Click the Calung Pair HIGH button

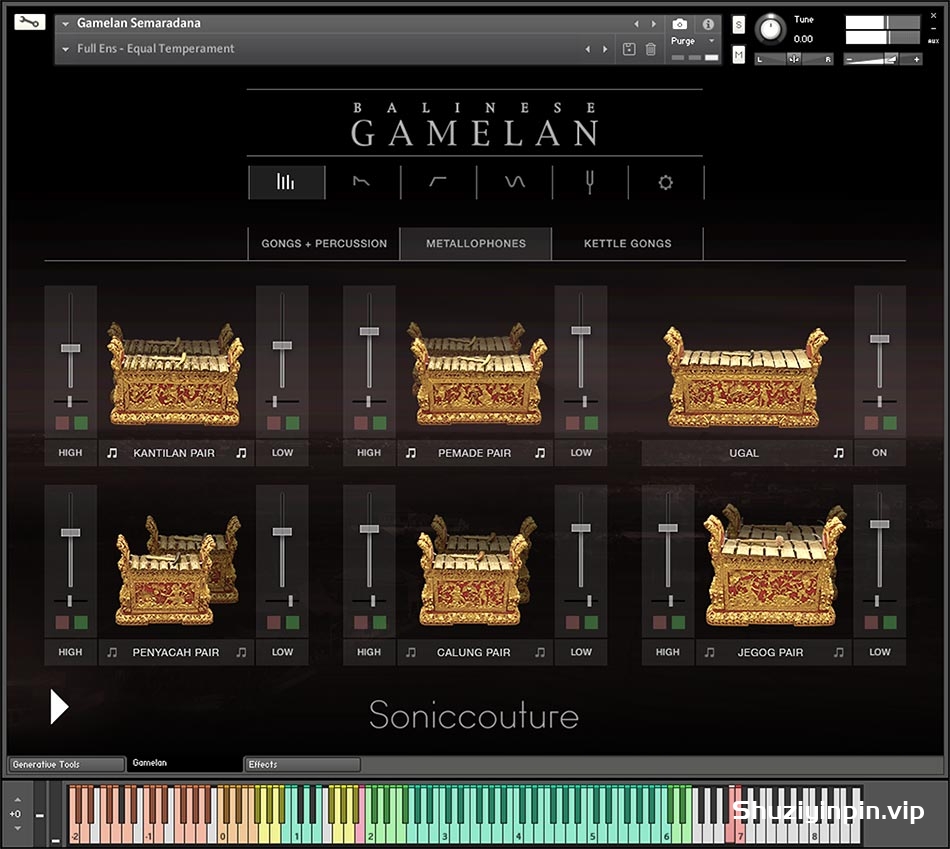tap(369, 652)
